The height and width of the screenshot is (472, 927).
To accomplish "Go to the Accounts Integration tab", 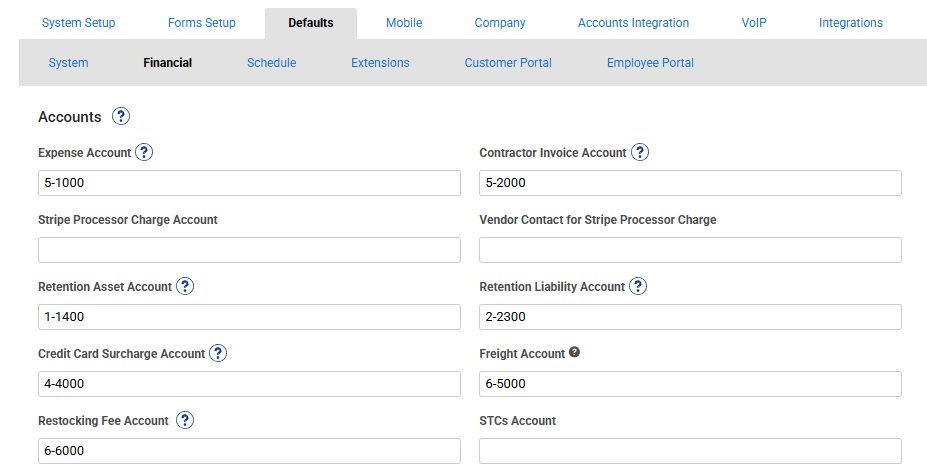I will [x=633, y=23].
